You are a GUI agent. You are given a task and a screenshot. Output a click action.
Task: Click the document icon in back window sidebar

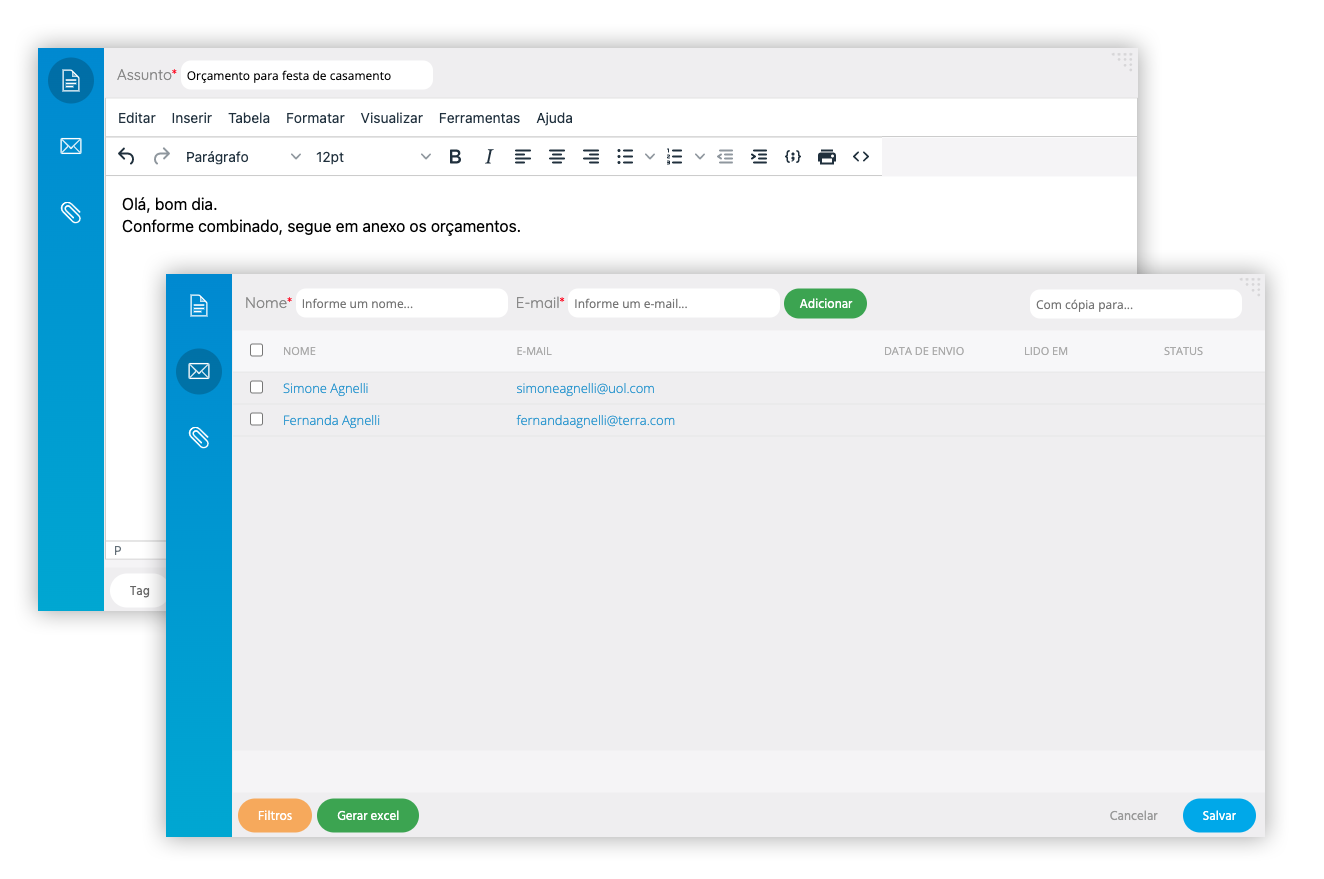pos(71,80)
